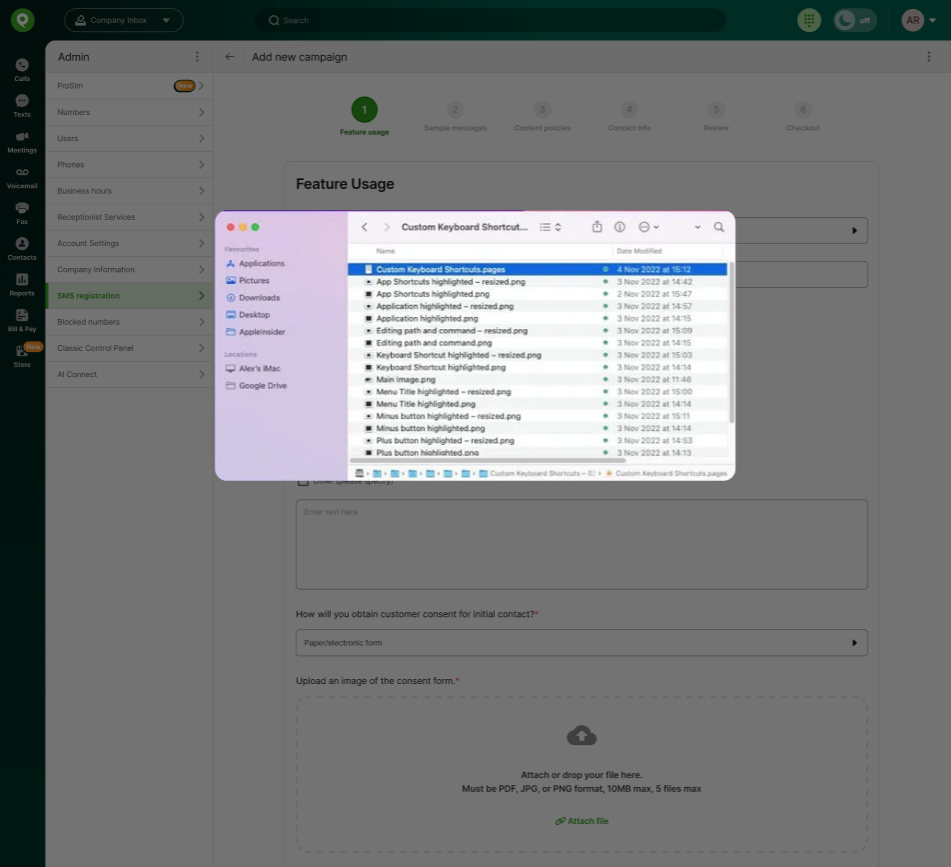Open the AR profile menu

pos(916,20)
